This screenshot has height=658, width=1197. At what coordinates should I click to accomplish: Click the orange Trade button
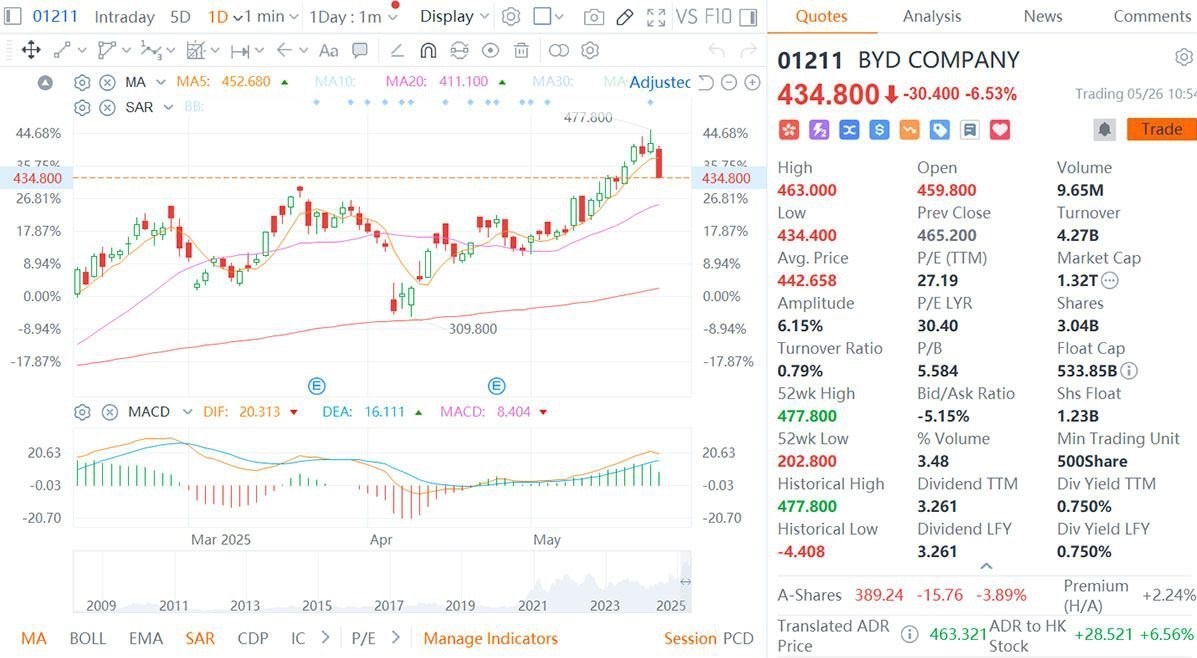(1161, 129)
